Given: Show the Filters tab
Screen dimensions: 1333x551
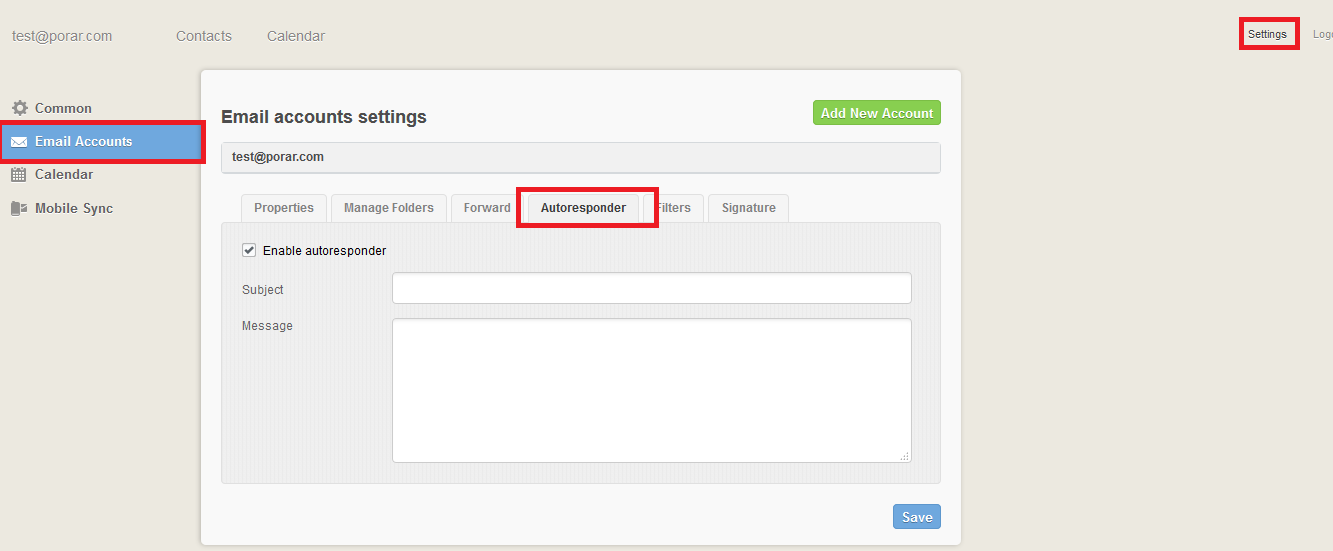Looking at the screenshot, I should (x=676, y=208).
